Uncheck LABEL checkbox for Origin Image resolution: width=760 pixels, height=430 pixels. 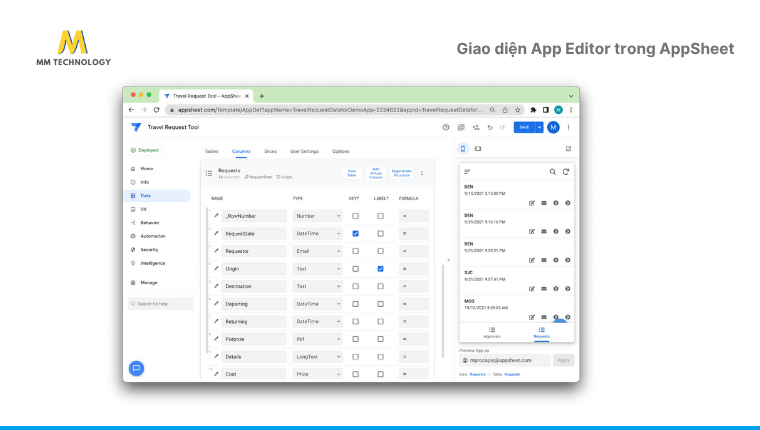pyautogui.click(x=380, y=269)
